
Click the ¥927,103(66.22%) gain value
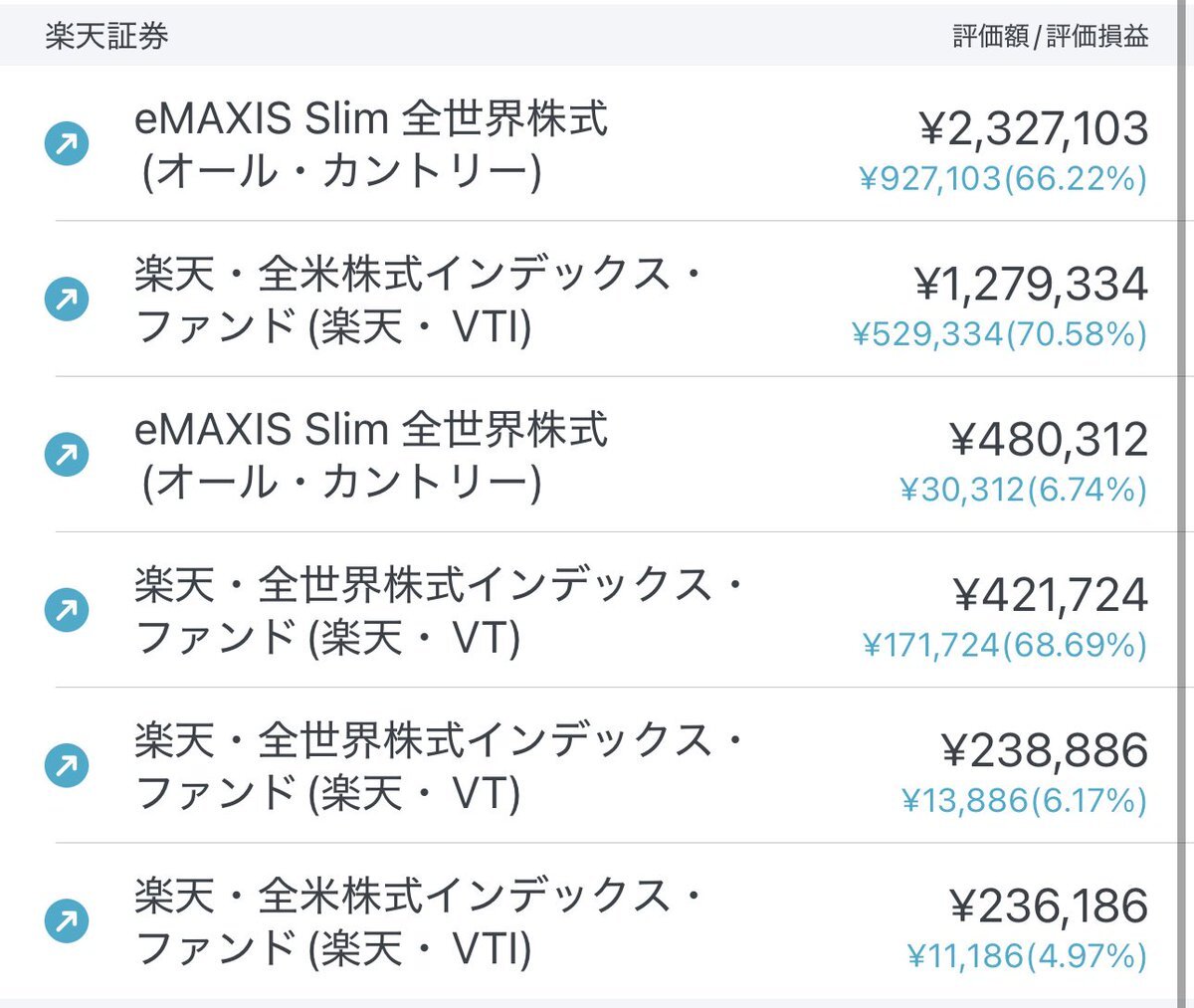coord(1003,179)
